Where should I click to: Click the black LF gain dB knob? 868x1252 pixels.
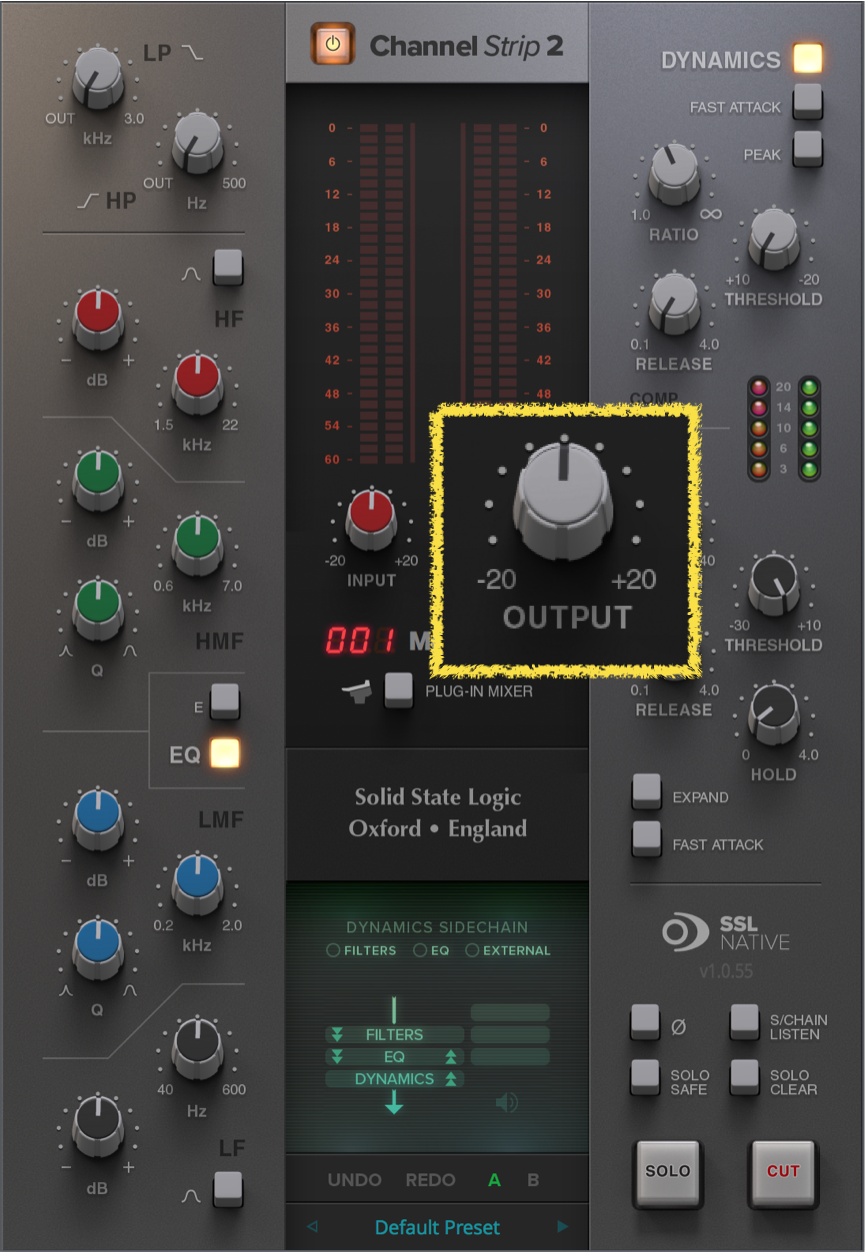click(97, 1125)
